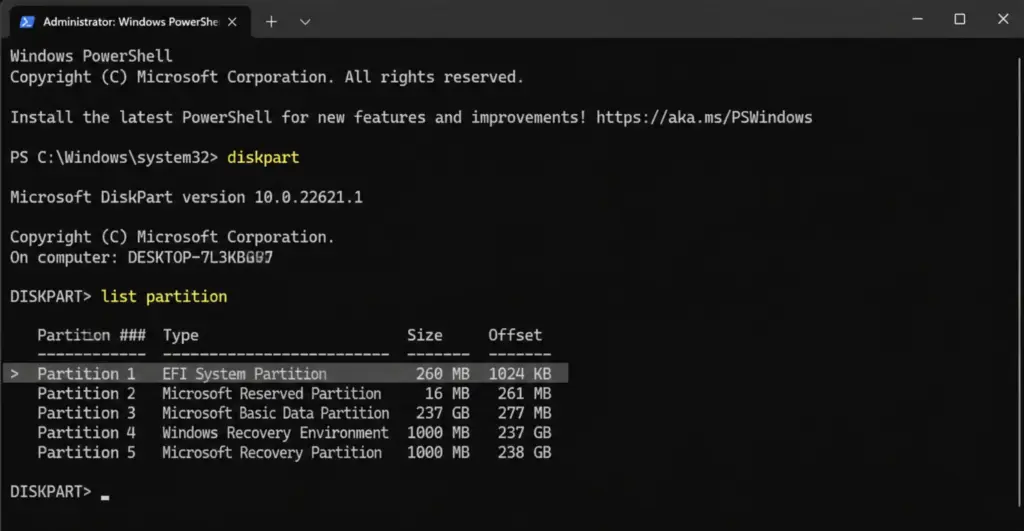The image size is (1024, 531).
Task: Click the https://aka.ms/PSWindows link
Action: [x=704, y=118]
